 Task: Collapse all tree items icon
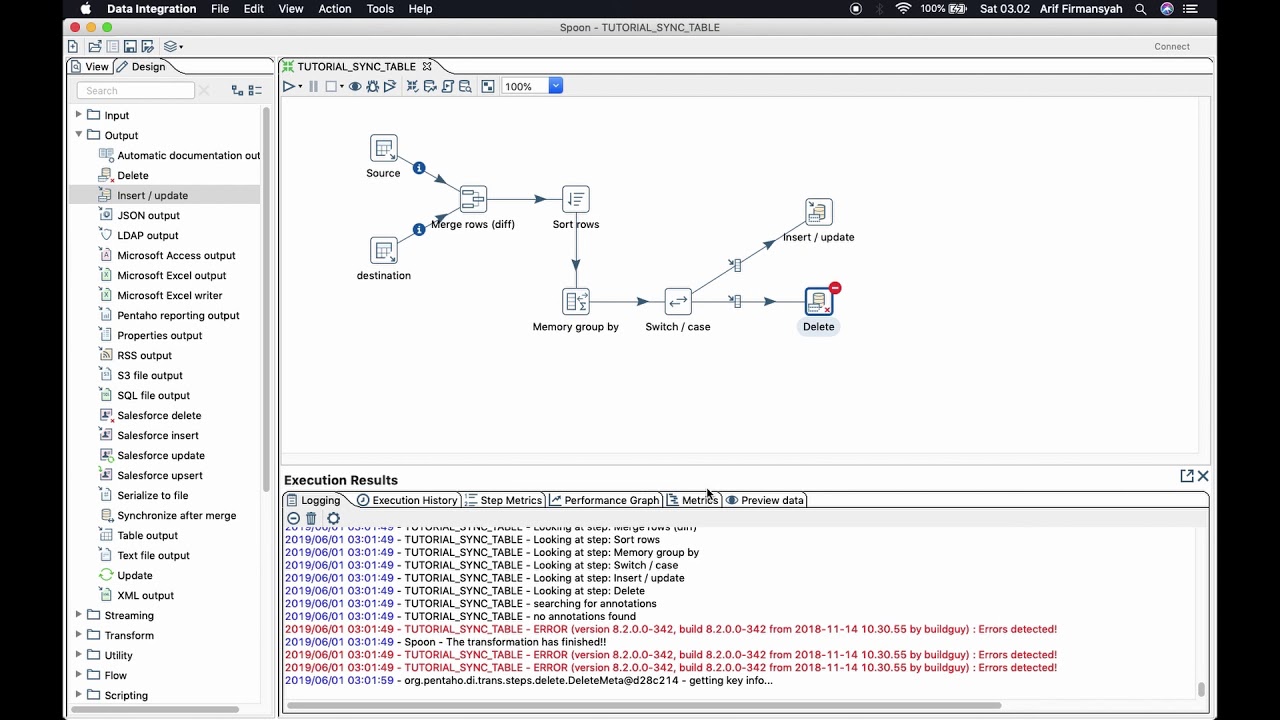(x=255, y=90)
